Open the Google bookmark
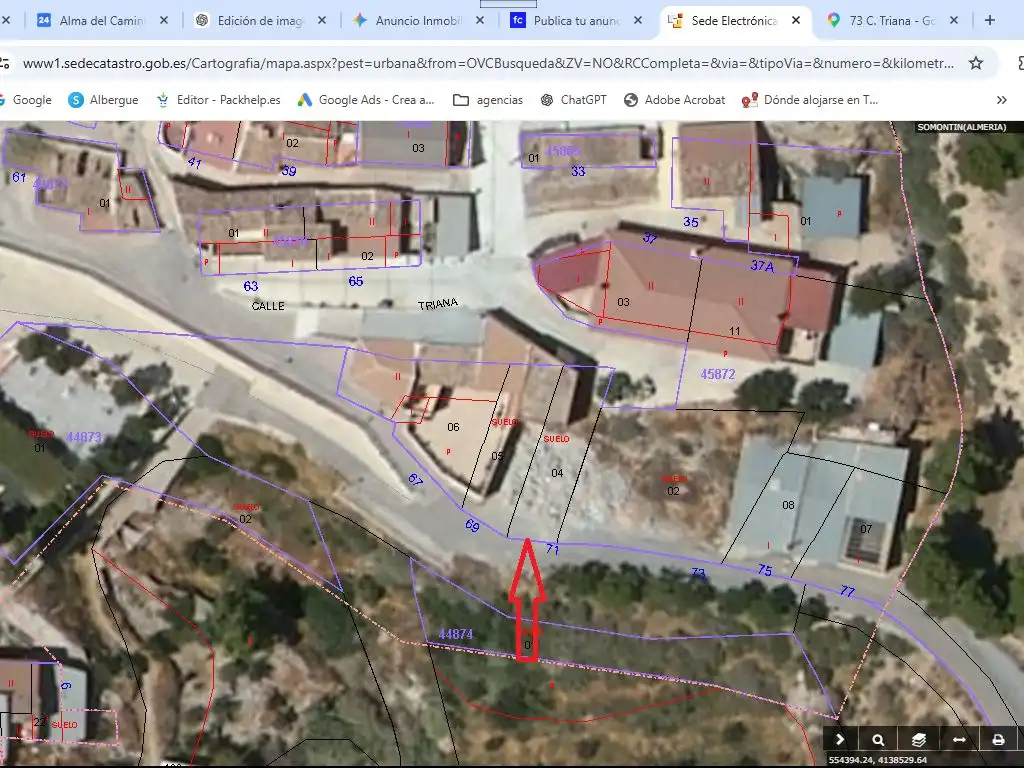Viewport: 1024px width, 768px height. (x=26, y=100)
